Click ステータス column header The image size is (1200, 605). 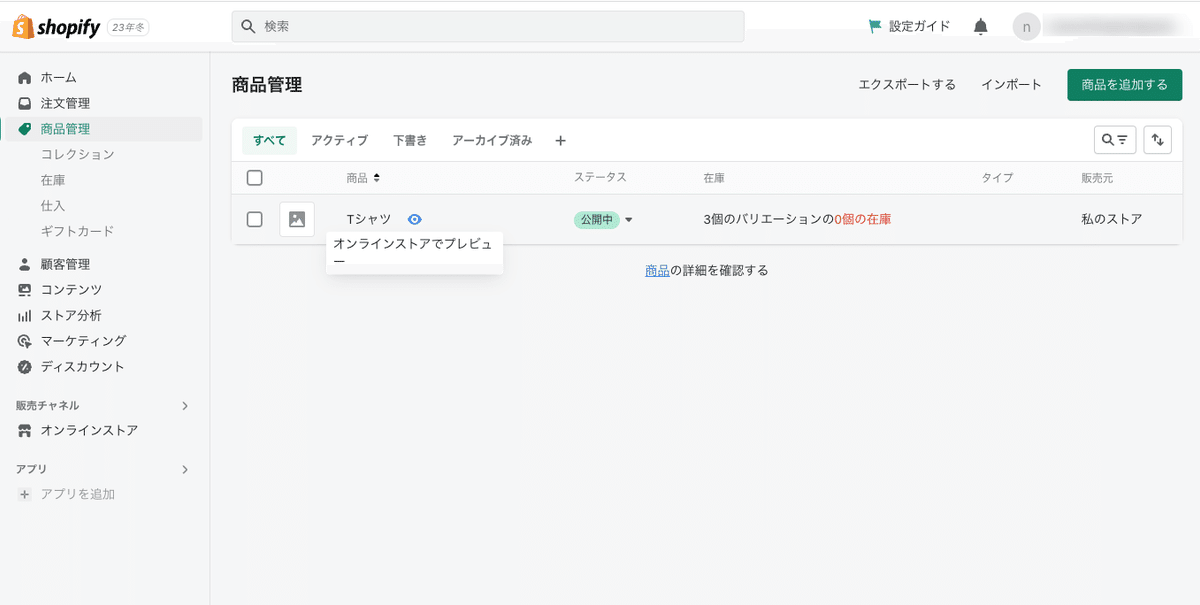coord(600,177)
